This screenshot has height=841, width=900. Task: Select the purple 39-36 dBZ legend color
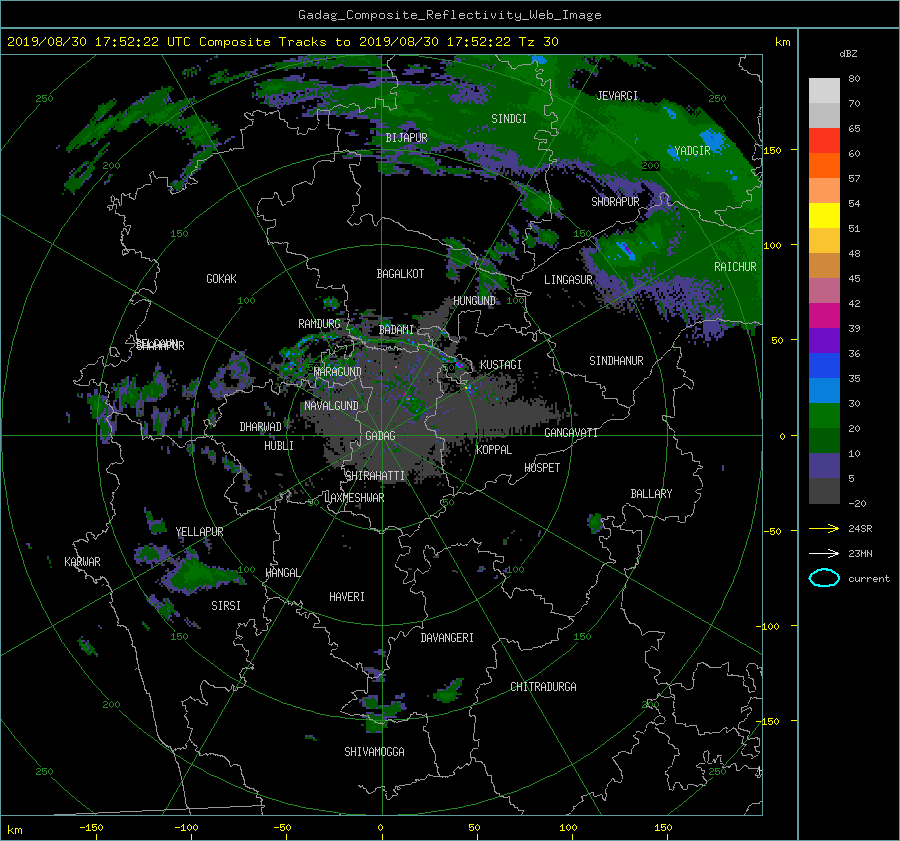click(824, 341)
